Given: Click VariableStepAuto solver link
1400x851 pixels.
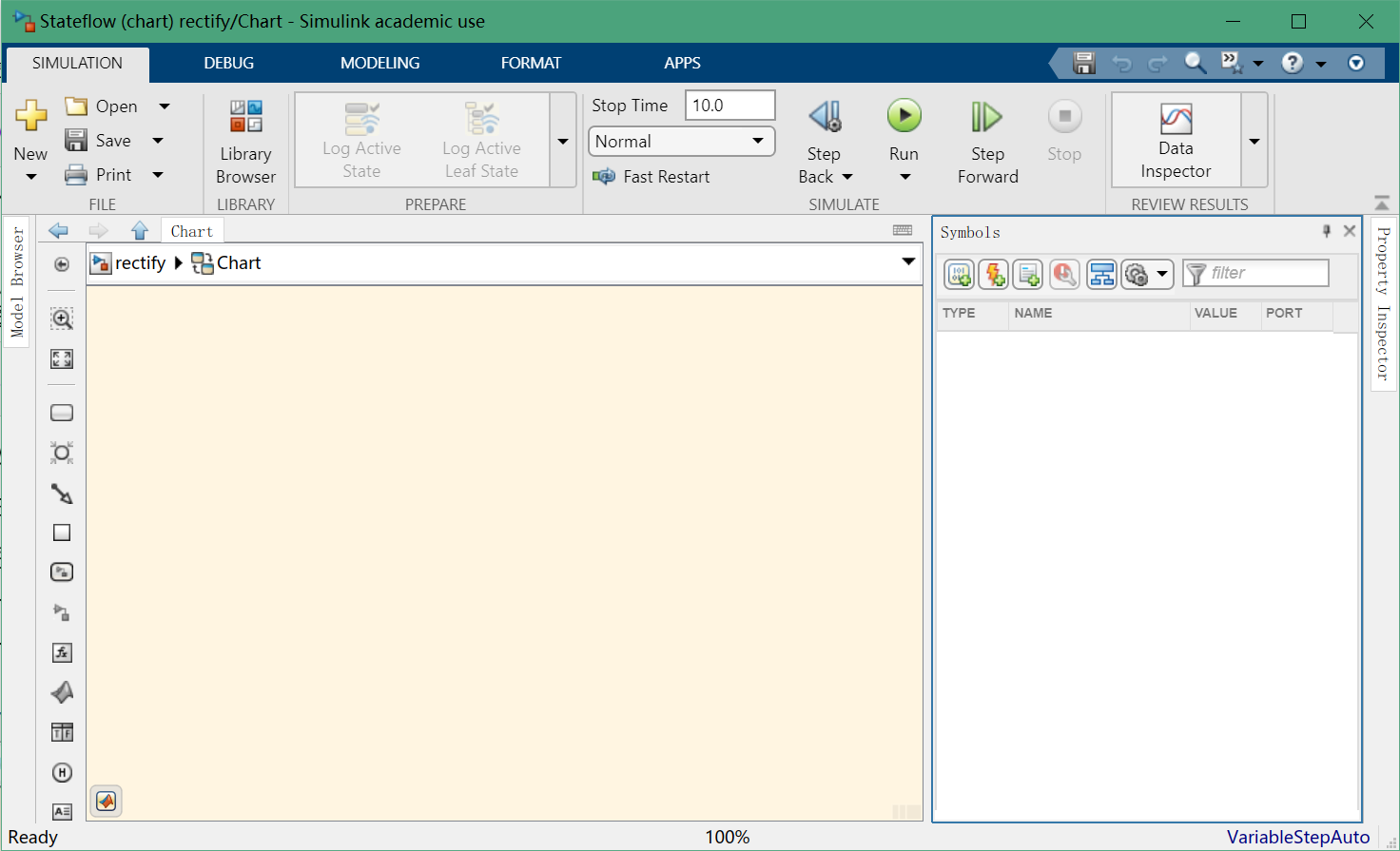Looking at the screenshot, I should (x=1298, y=837).
